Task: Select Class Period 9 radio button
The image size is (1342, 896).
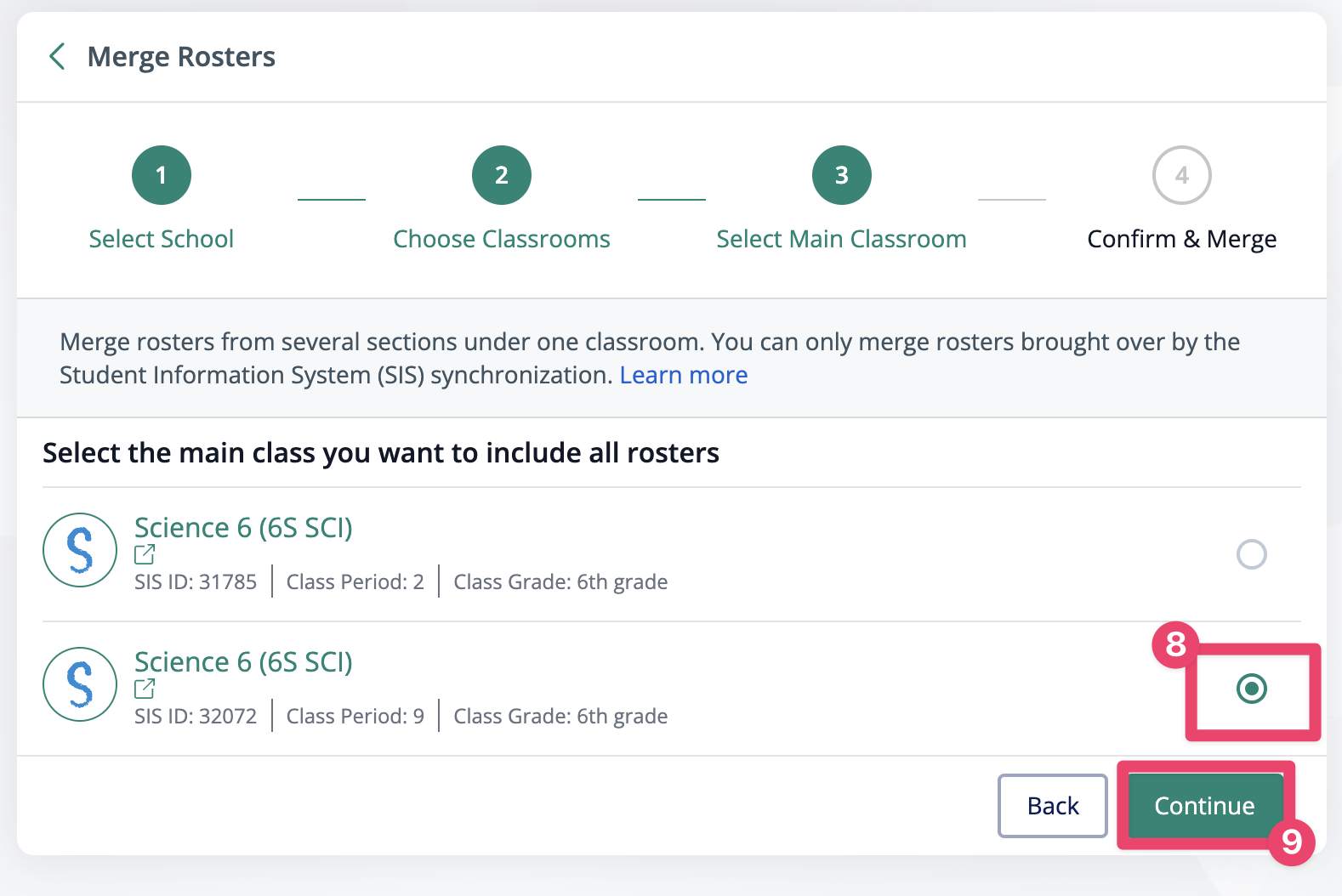Action: pyautogui.click(x=1251, y=689)
